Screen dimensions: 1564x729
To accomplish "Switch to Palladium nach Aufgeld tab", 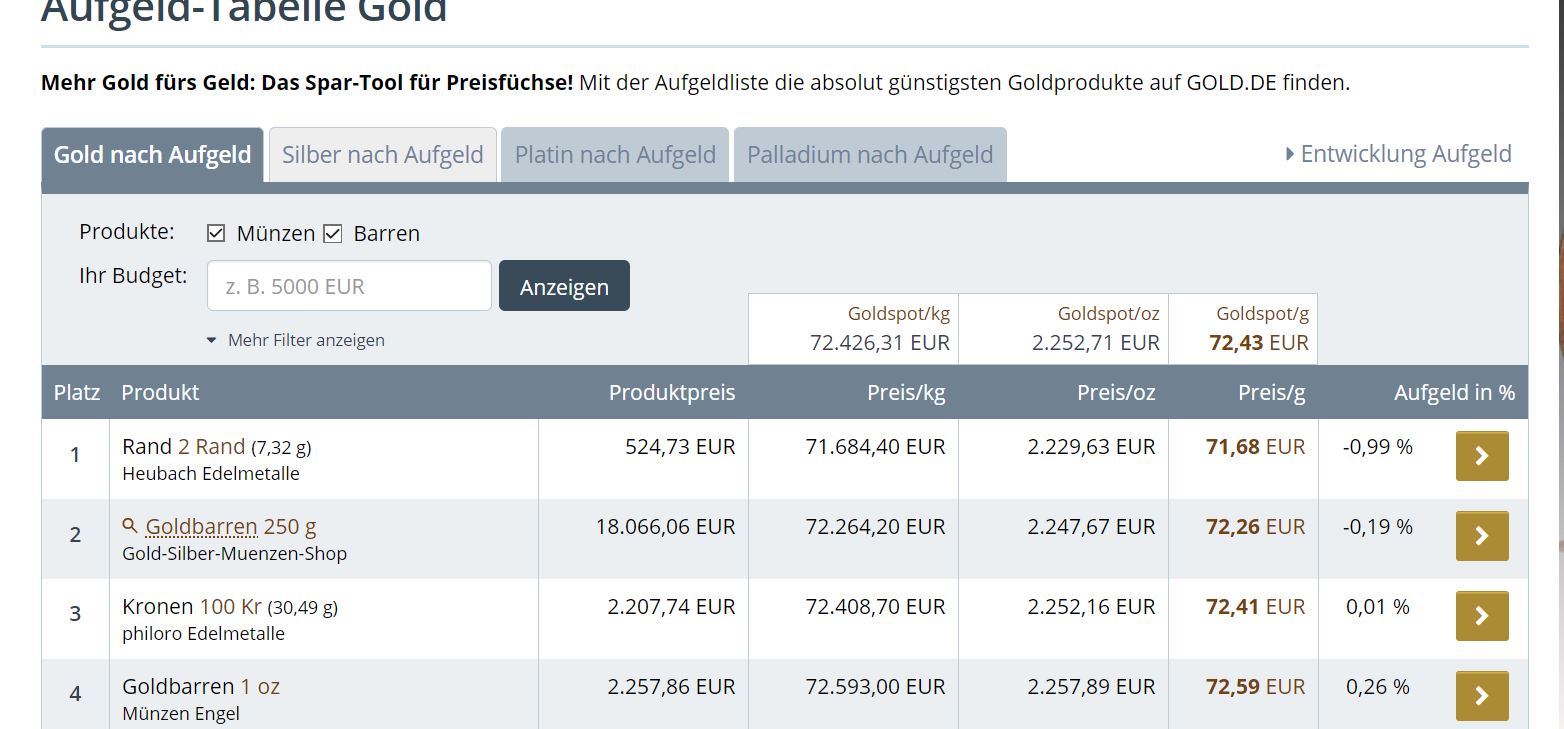I will pos(870,155).
